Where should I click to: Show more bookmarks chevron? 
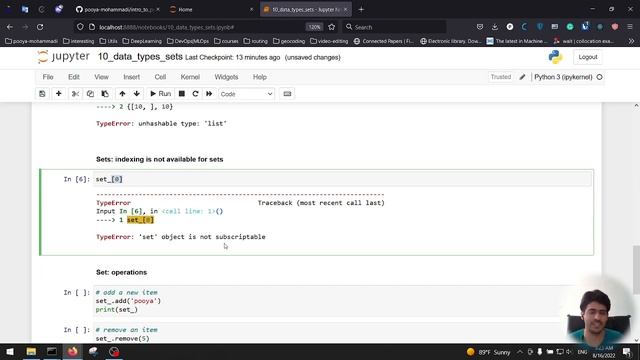click(631, 41)
